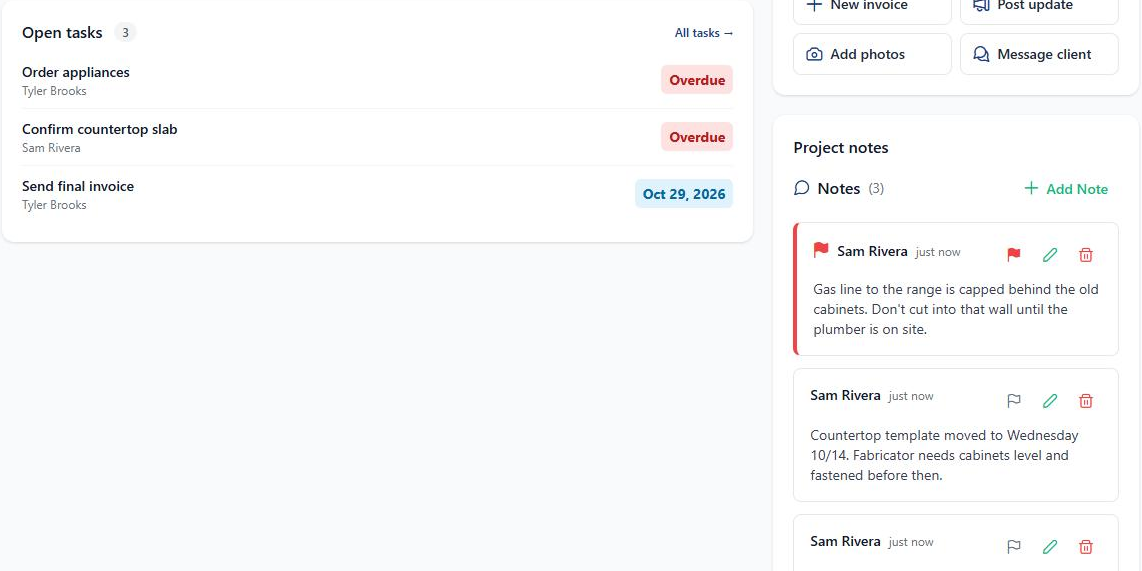Click Add Note button
The height and width of the screenshot is (571, 1142).
pos(1066,189)
